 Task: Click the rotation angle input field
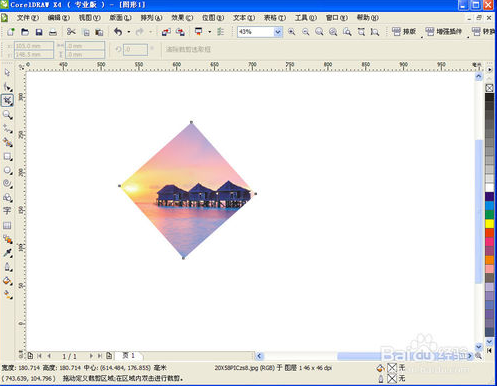[135, 49]
